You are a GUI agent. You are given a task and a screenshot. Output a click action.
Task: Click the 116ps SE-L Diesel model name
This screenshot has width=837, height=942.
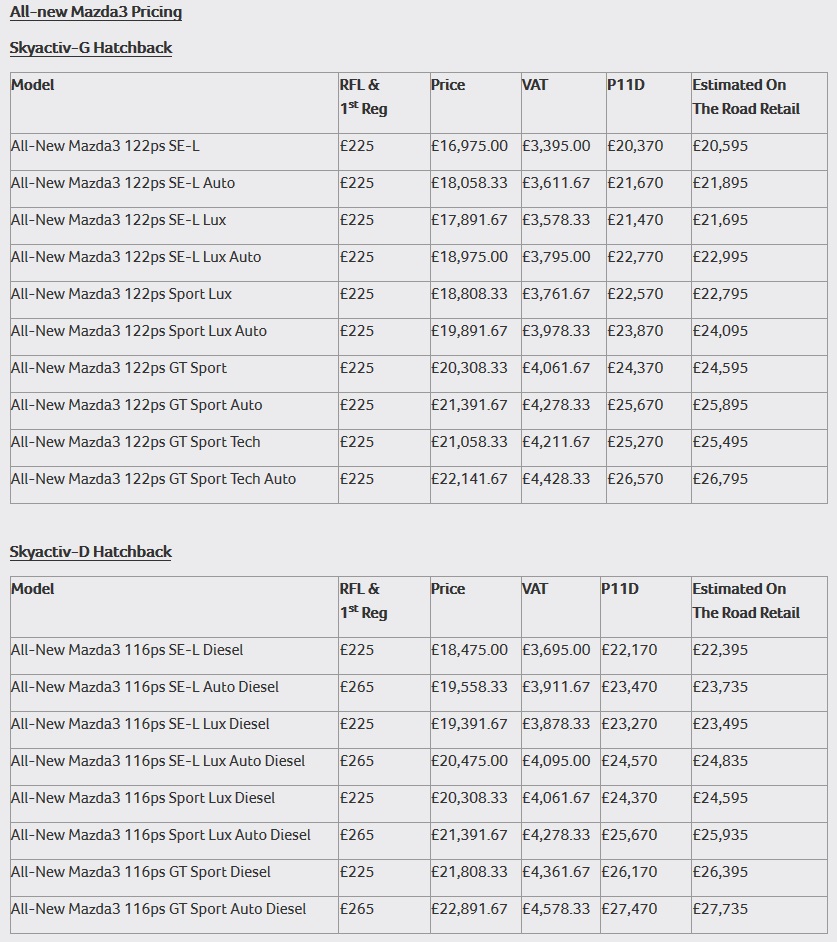127,650
